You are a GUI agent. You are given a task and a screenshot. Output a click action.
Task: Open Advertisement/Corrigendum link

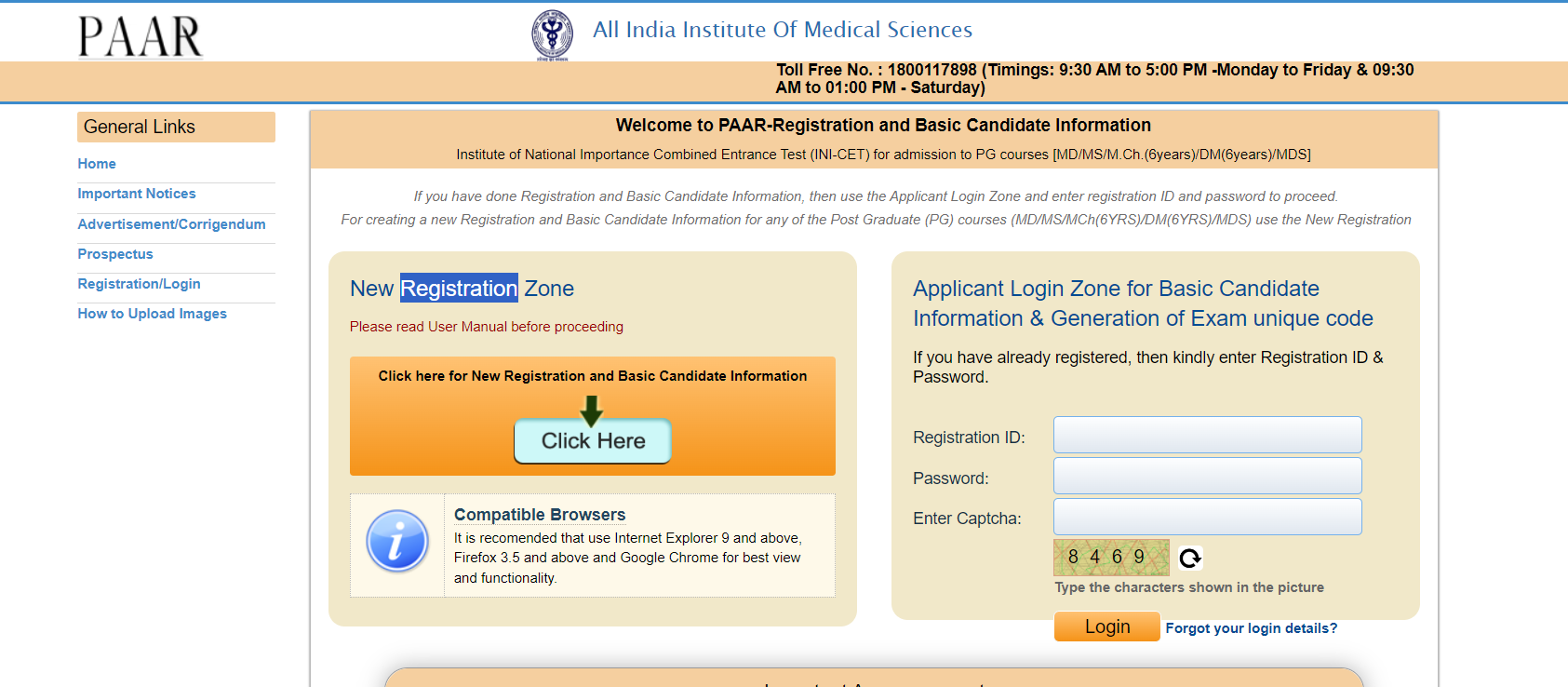tap(171, 224)
